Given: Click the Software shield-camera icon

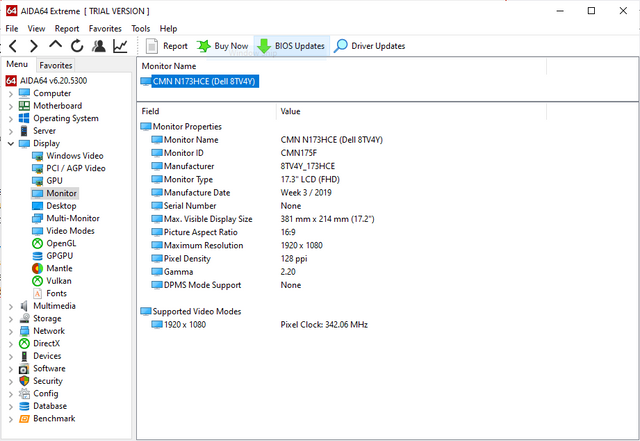Looking at the screenshot, I should (x=24, y=369).
